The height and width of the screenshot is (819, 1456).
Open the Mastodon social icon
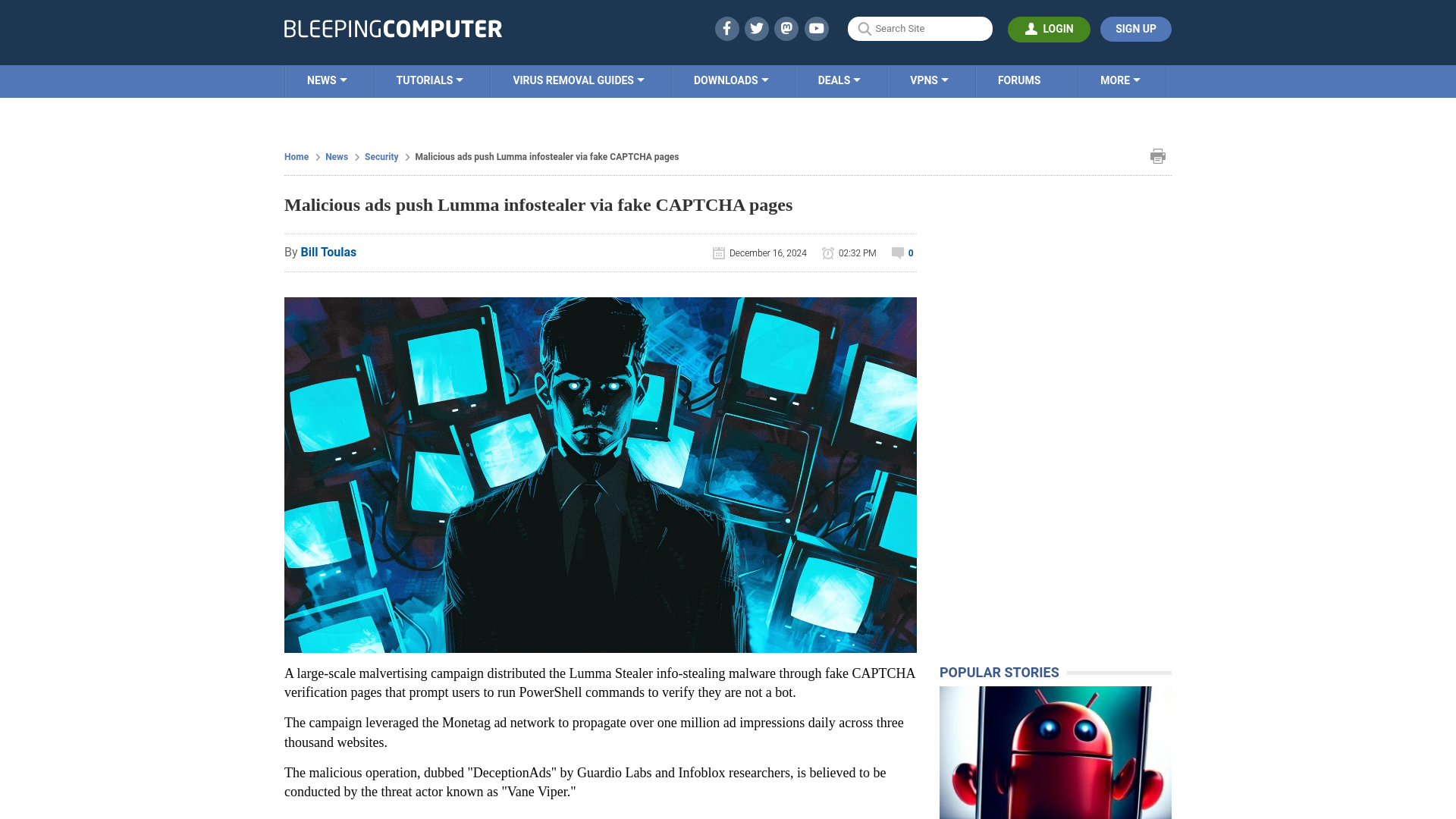click(786, 29)
